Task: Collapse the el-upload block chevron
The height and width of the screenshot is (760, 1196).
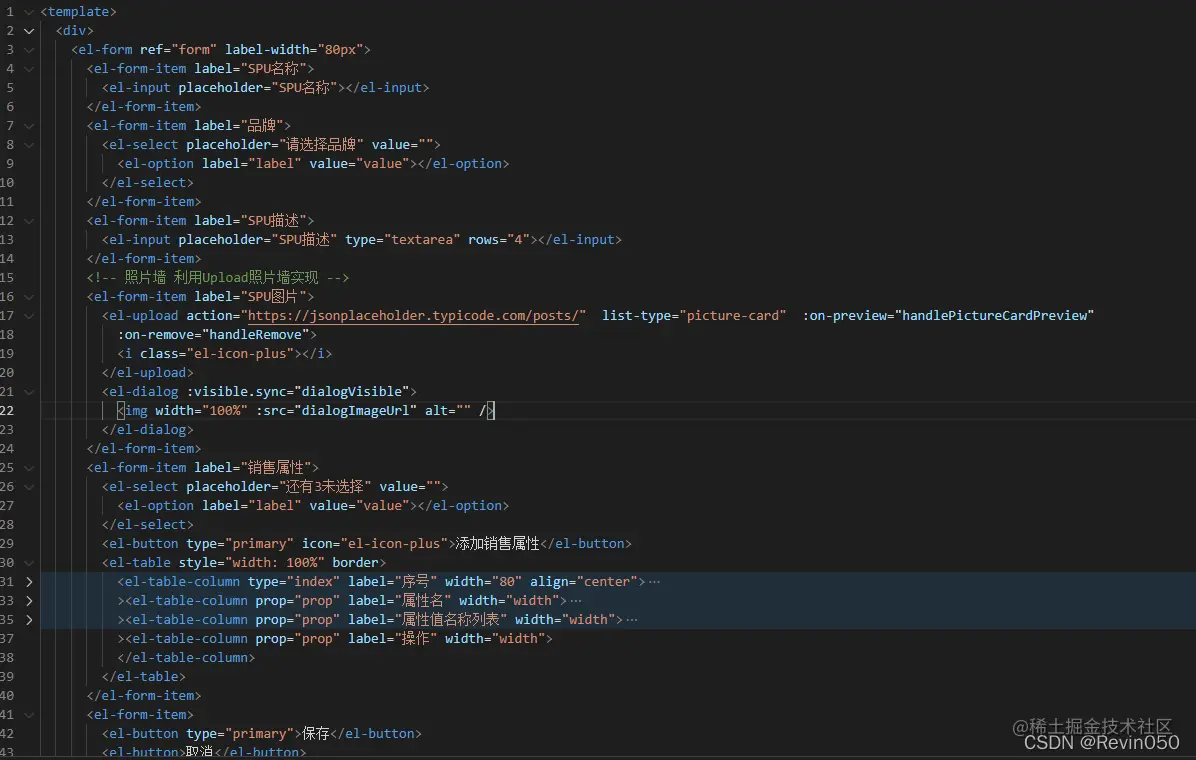Action: pos(29,316)
